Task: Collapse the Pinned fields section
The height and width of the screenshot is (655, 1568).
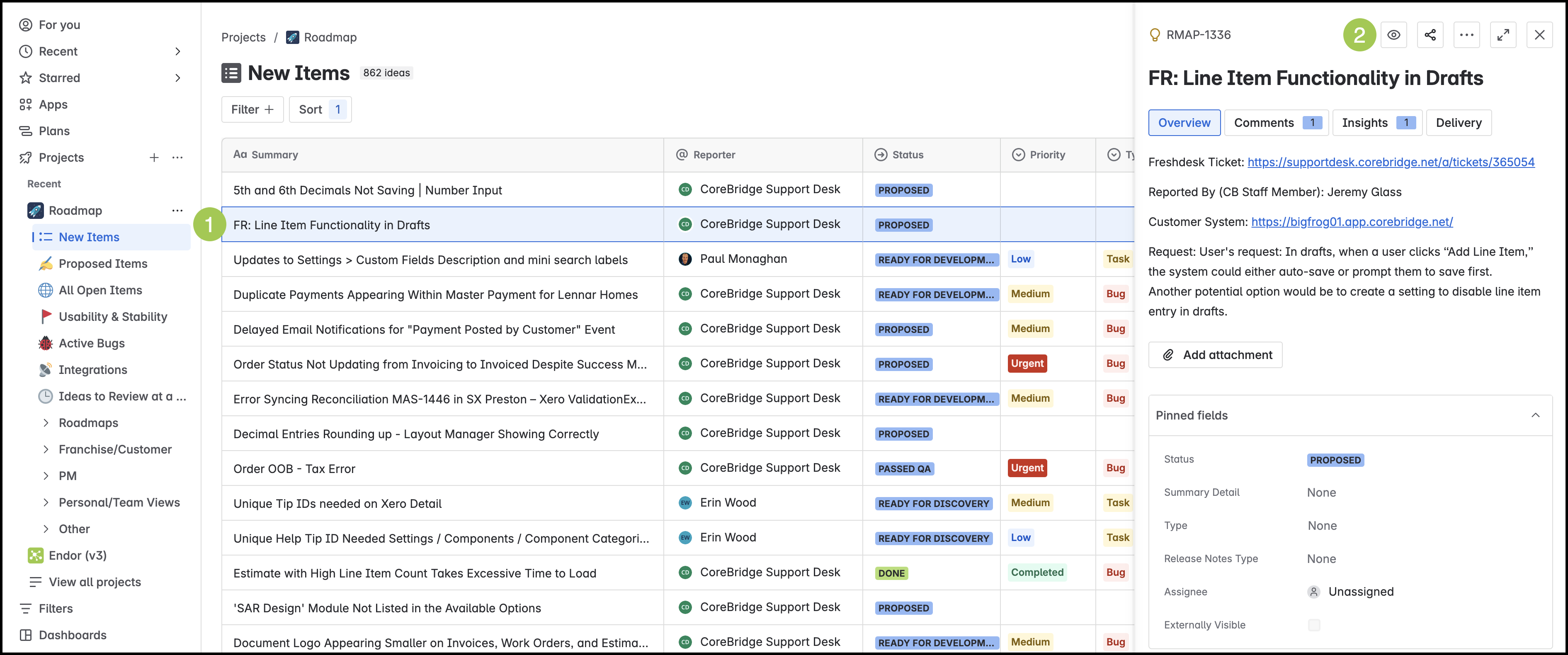Action: 1535,415
